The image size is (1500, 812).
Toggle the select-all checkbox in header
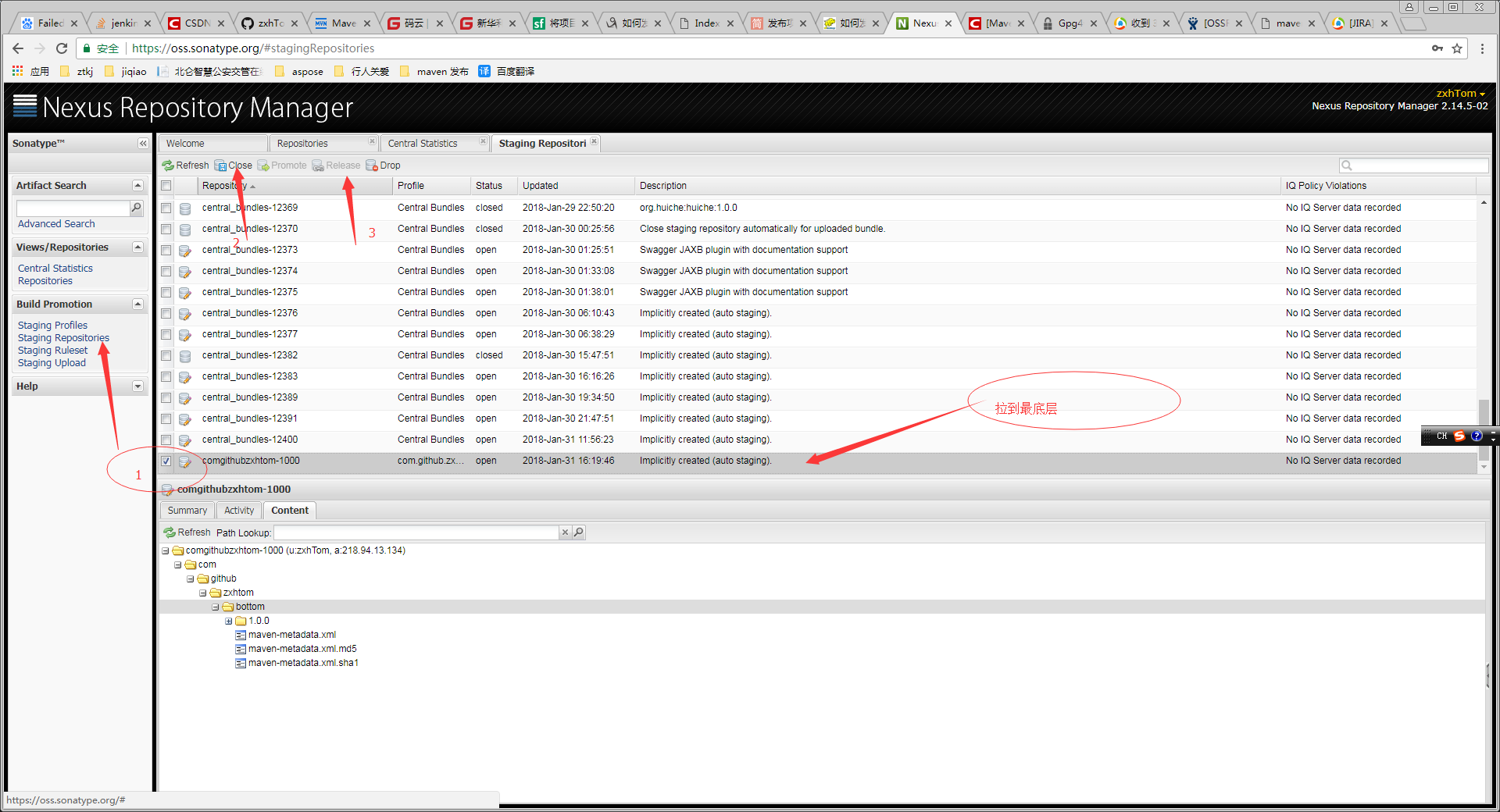click(x=166, y=186)
